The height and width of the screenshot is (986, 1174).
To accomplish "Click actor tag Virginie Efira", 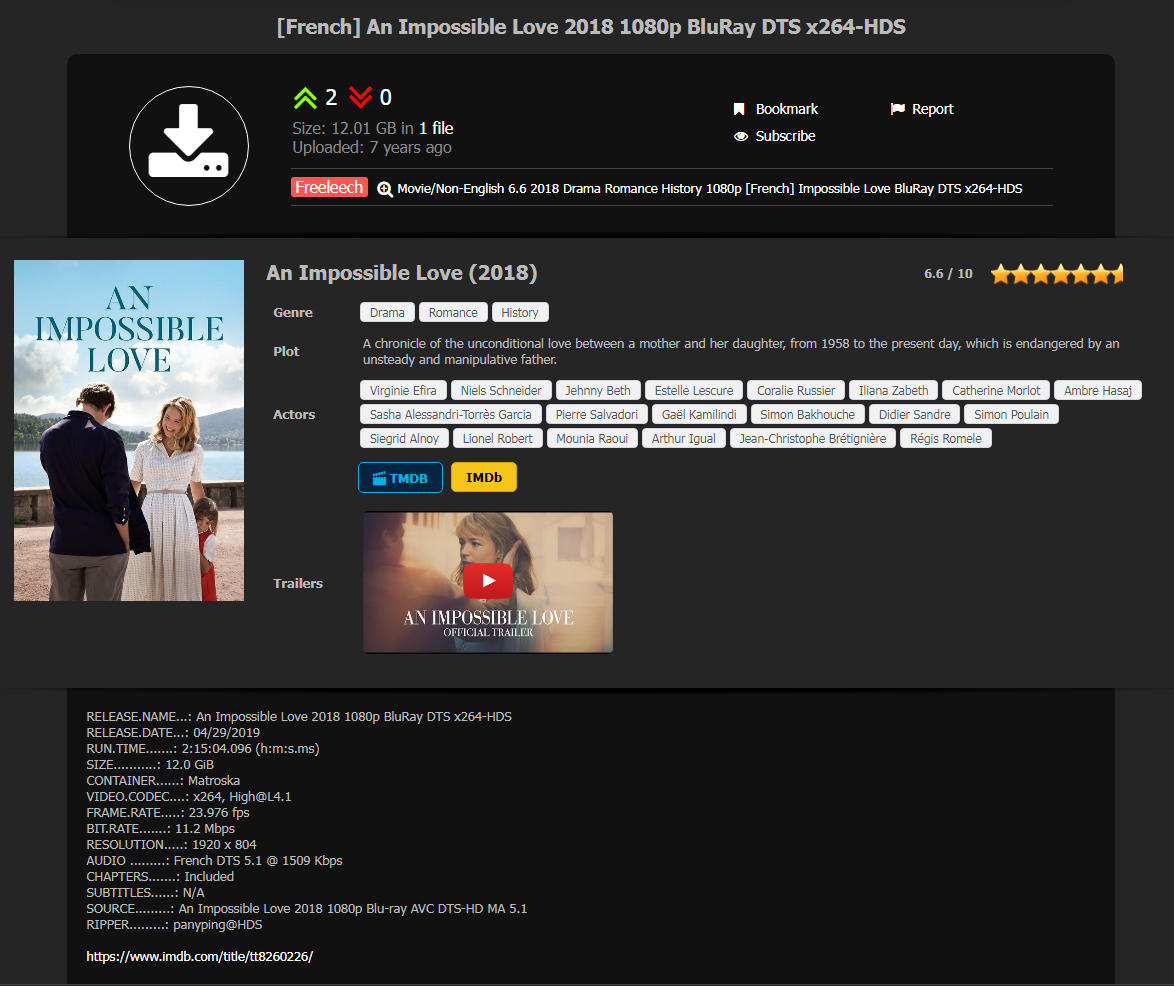I will point(403,390).
